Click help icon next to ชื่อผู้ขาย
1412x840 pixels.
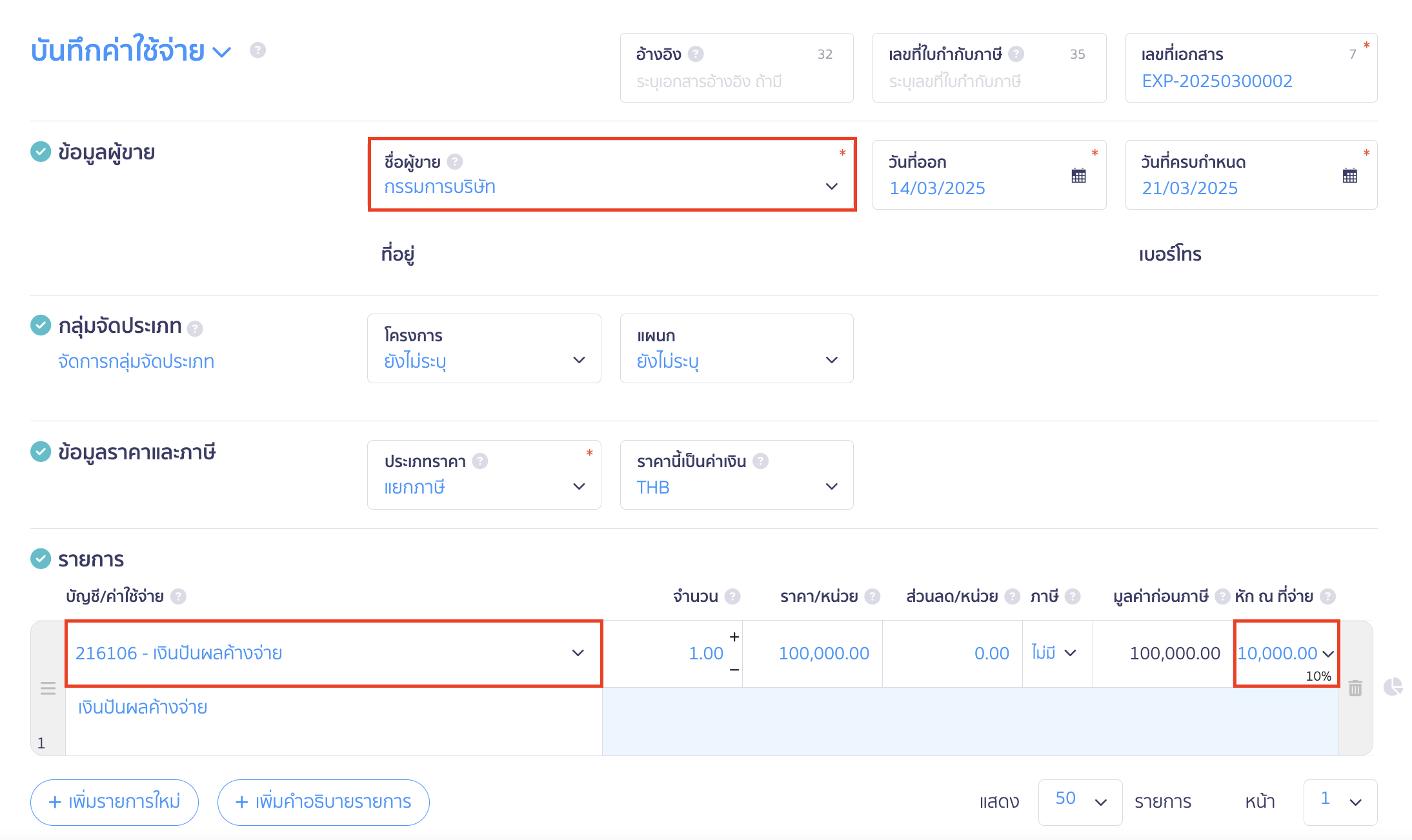click(x=455, y=161)
